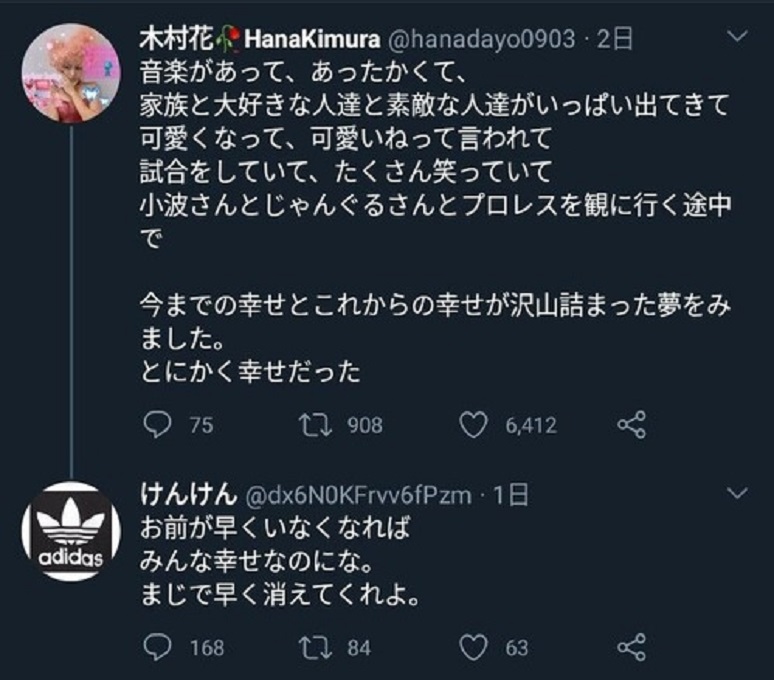Screen dimensions: 774x680
Task: Reply to HanaKimura's tweet via speech bubble icon
Action: pos(160,426)
